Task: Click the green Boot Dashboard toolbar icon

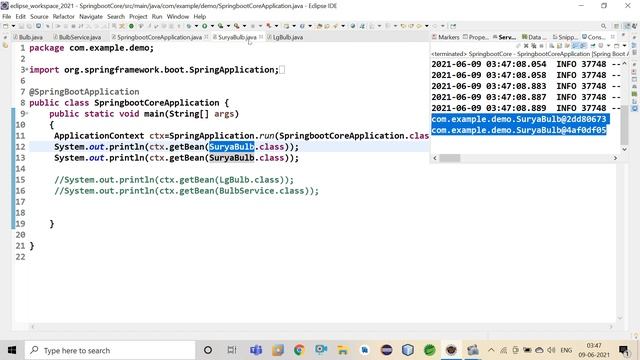Action: click(131, 26)
